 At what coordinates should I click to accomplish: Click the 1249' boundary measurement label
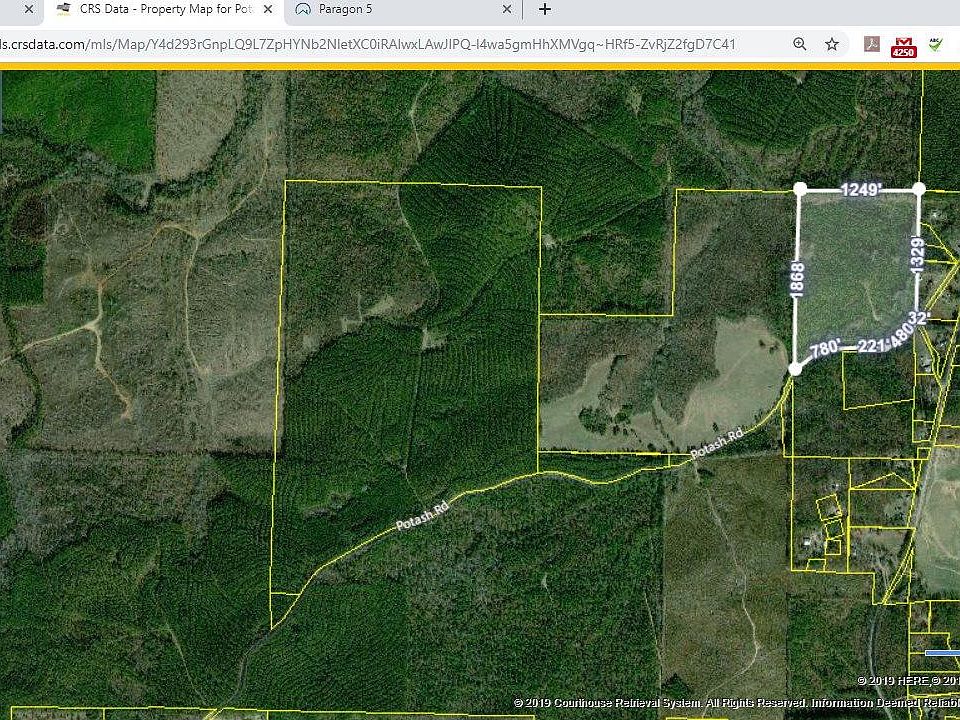point(860,189)
